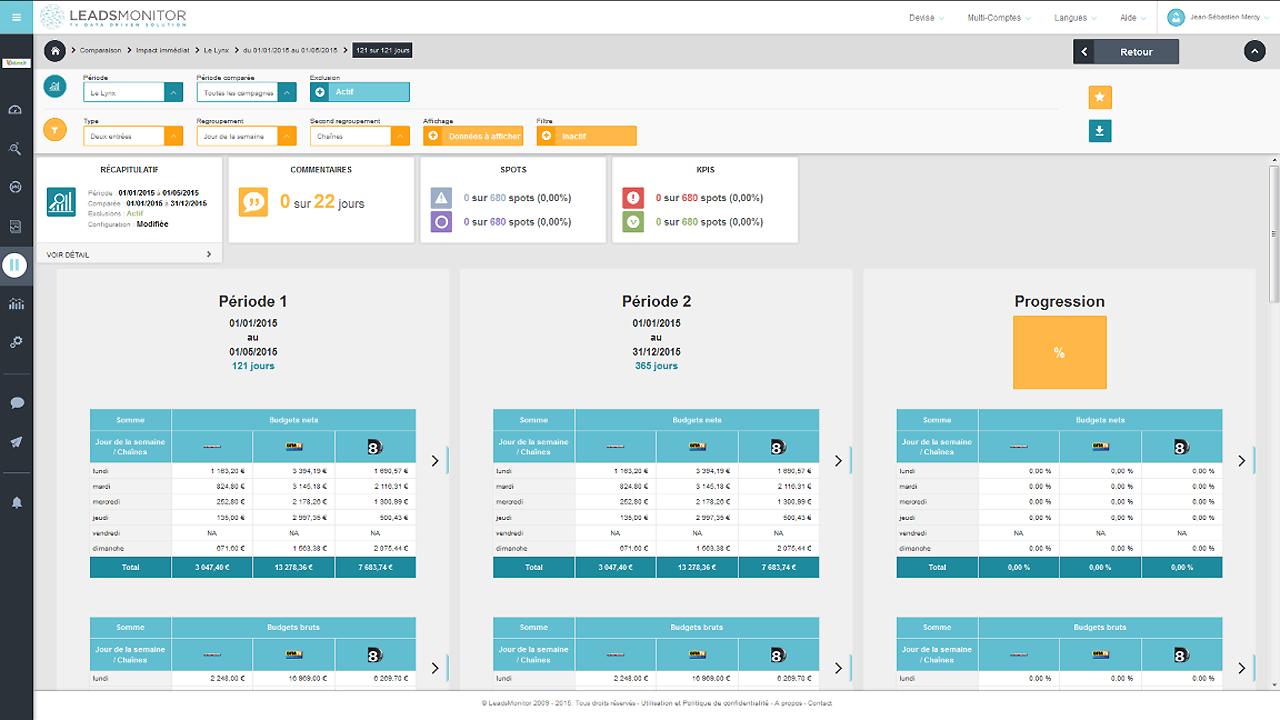The image size is (1280, 720).
Task: Click the 365 jours text under Période 2
Action: [656, 366]
